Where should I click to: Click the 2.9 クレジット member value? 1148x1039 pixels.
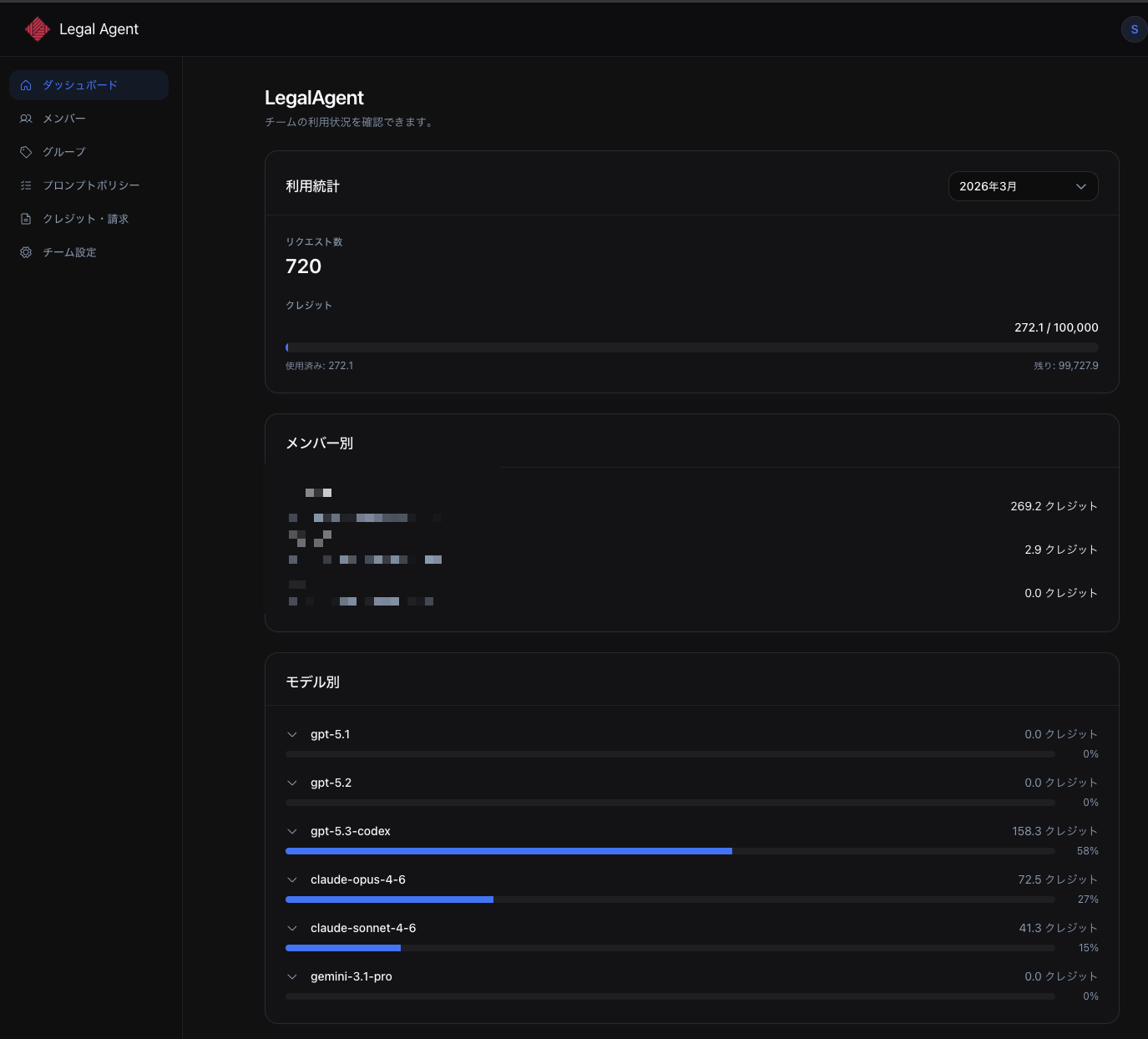point(1060,550)
